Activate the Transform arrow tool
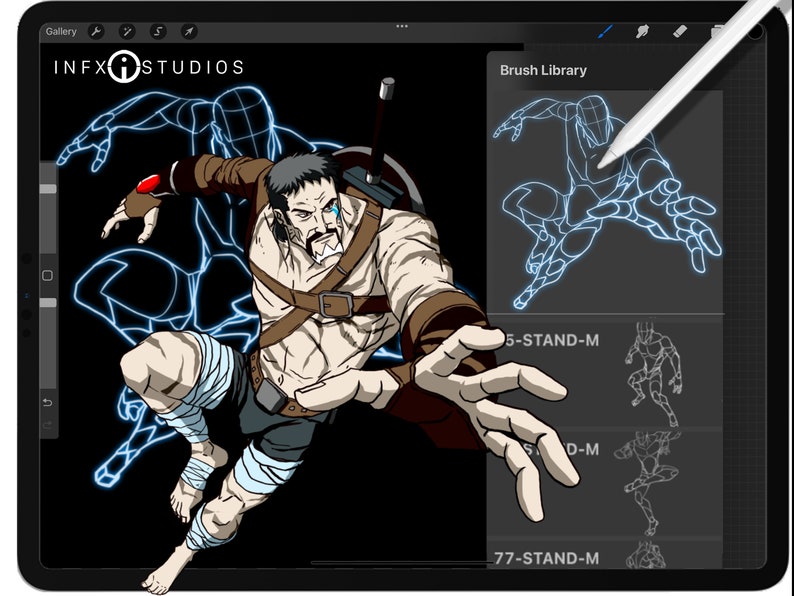 (189, 32)
